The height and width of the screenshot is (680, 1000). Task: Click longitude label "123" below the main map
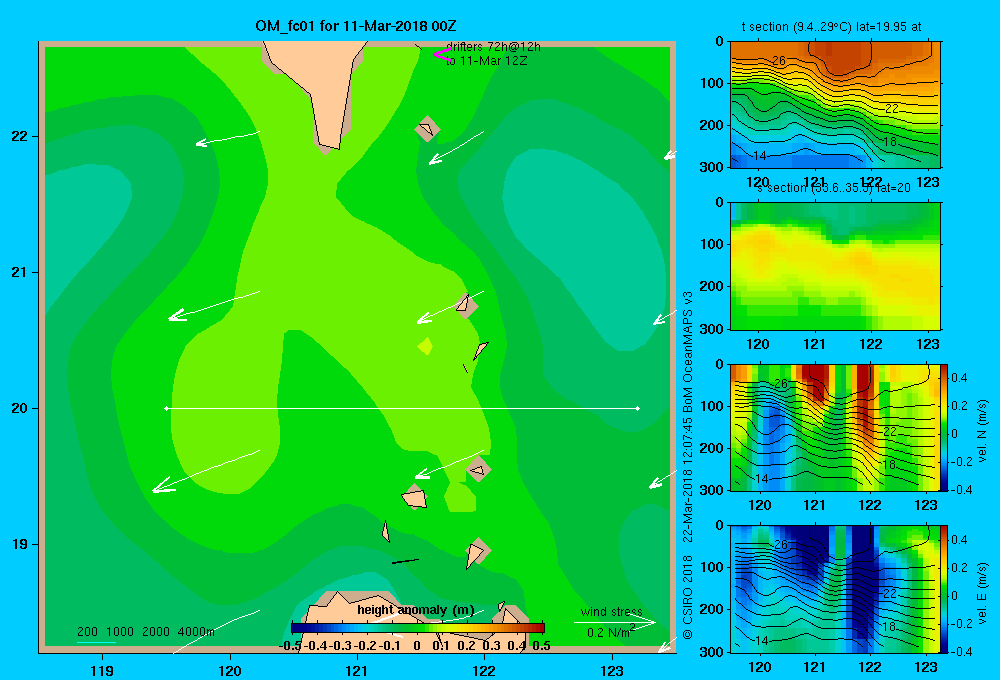612,670
